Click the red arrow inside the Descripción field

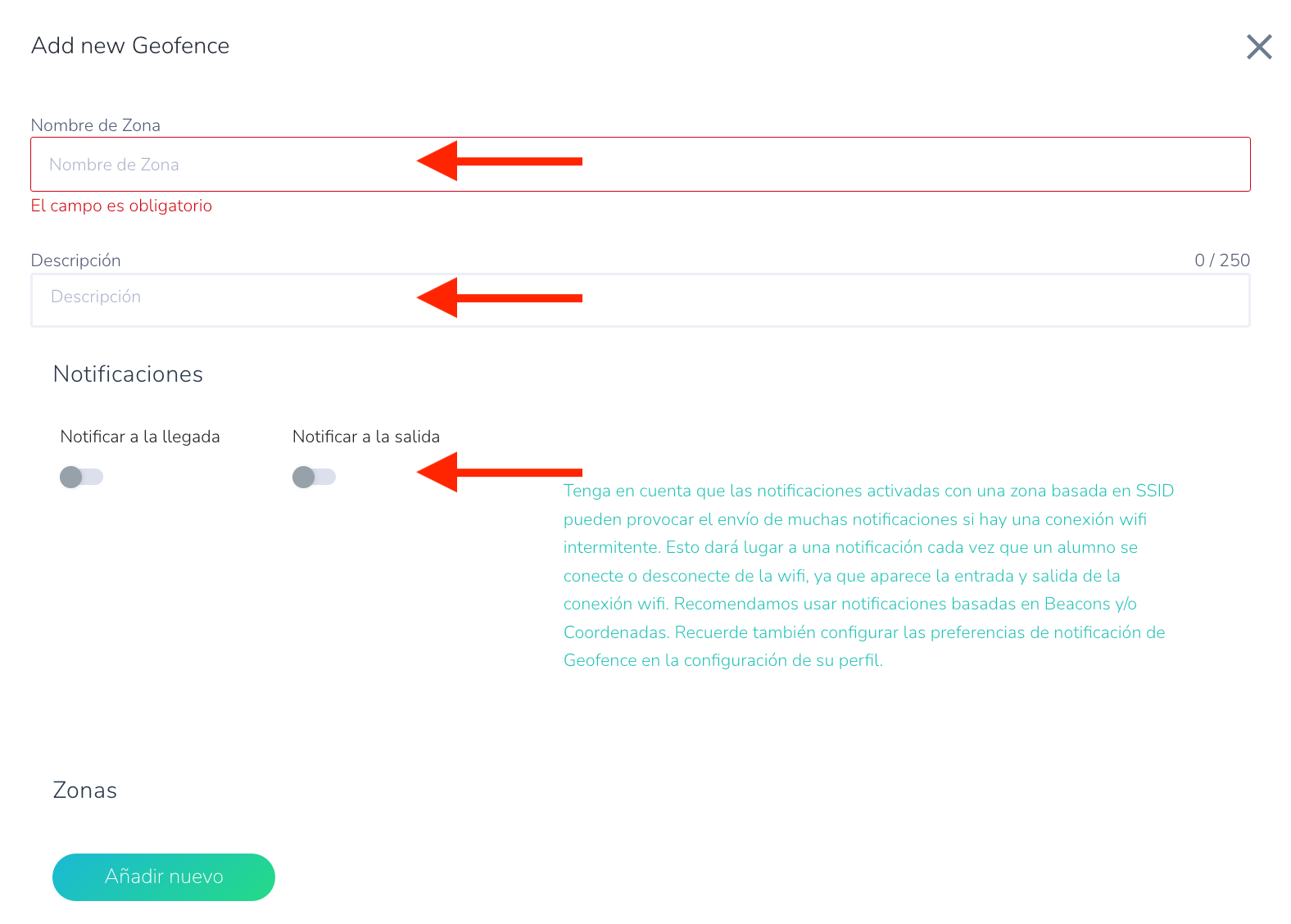[499, 297]
